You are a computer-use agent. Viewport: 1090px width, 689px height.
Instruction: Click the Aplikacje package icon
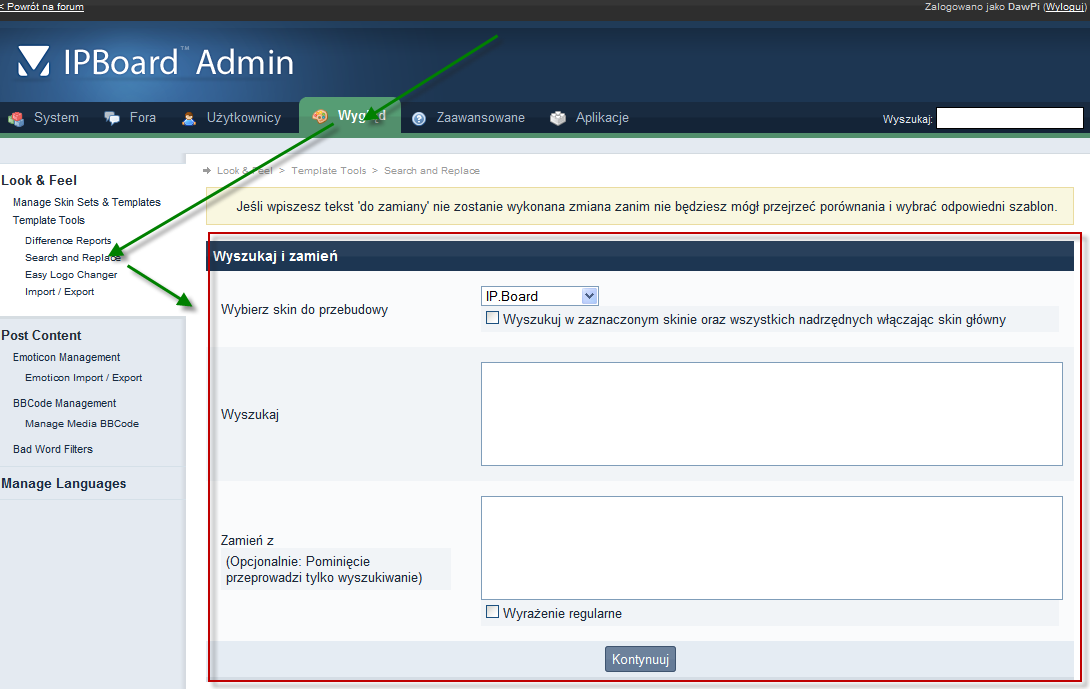[558, 118]
